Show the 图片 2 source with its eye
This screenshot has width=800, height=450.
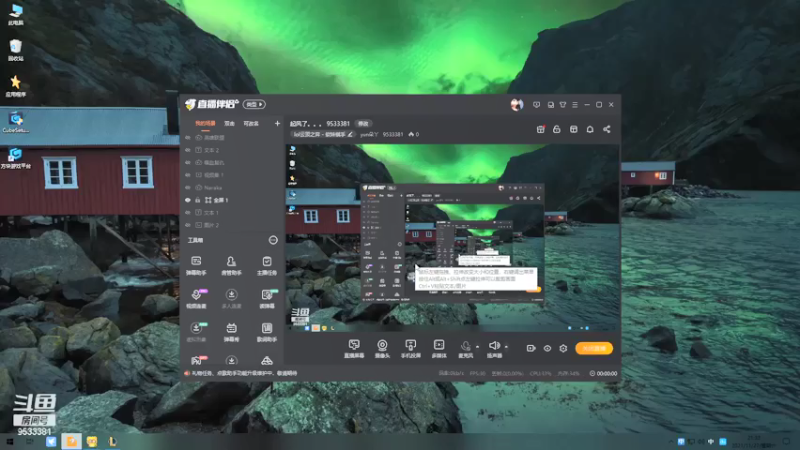click(188, 225)
